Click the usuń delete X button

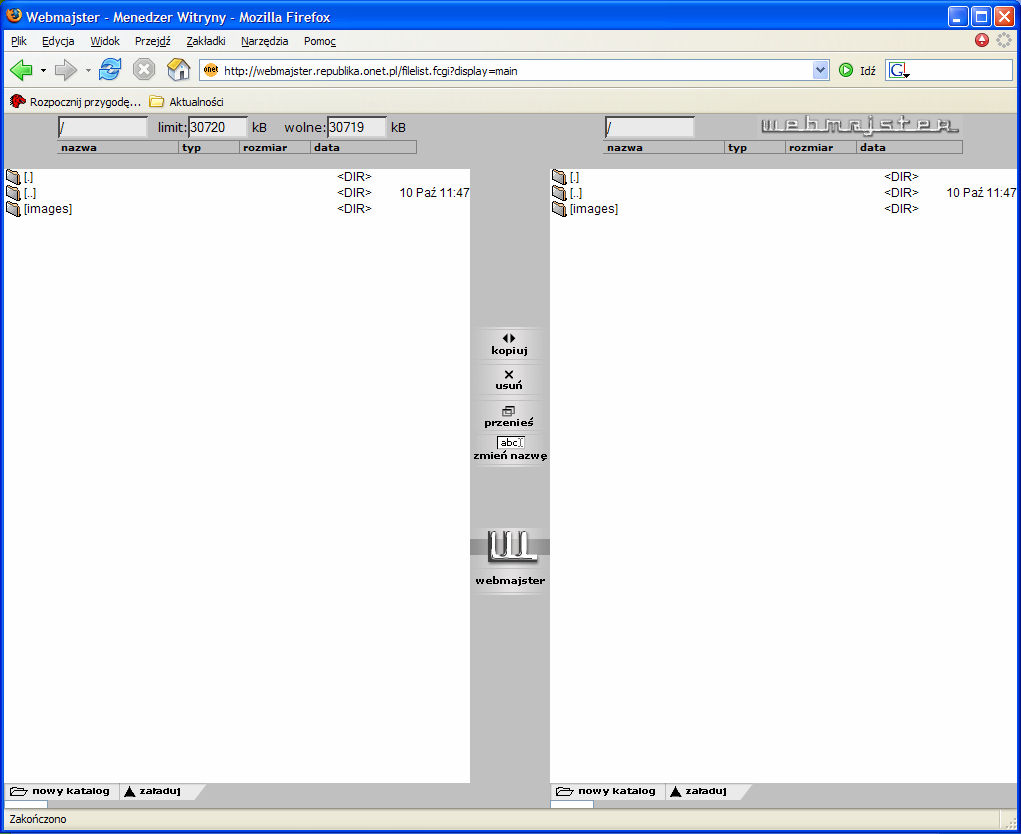(x=509, y=380)
